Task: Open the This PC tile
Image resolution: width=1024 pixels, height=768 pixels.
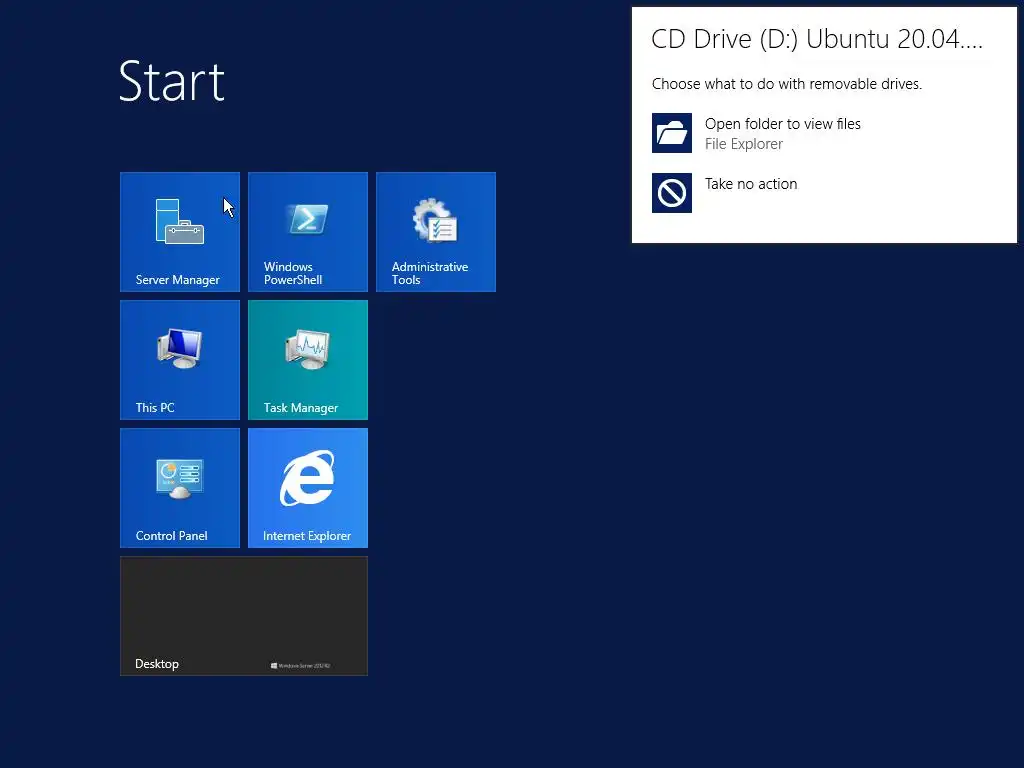Action: coord(180,360)
